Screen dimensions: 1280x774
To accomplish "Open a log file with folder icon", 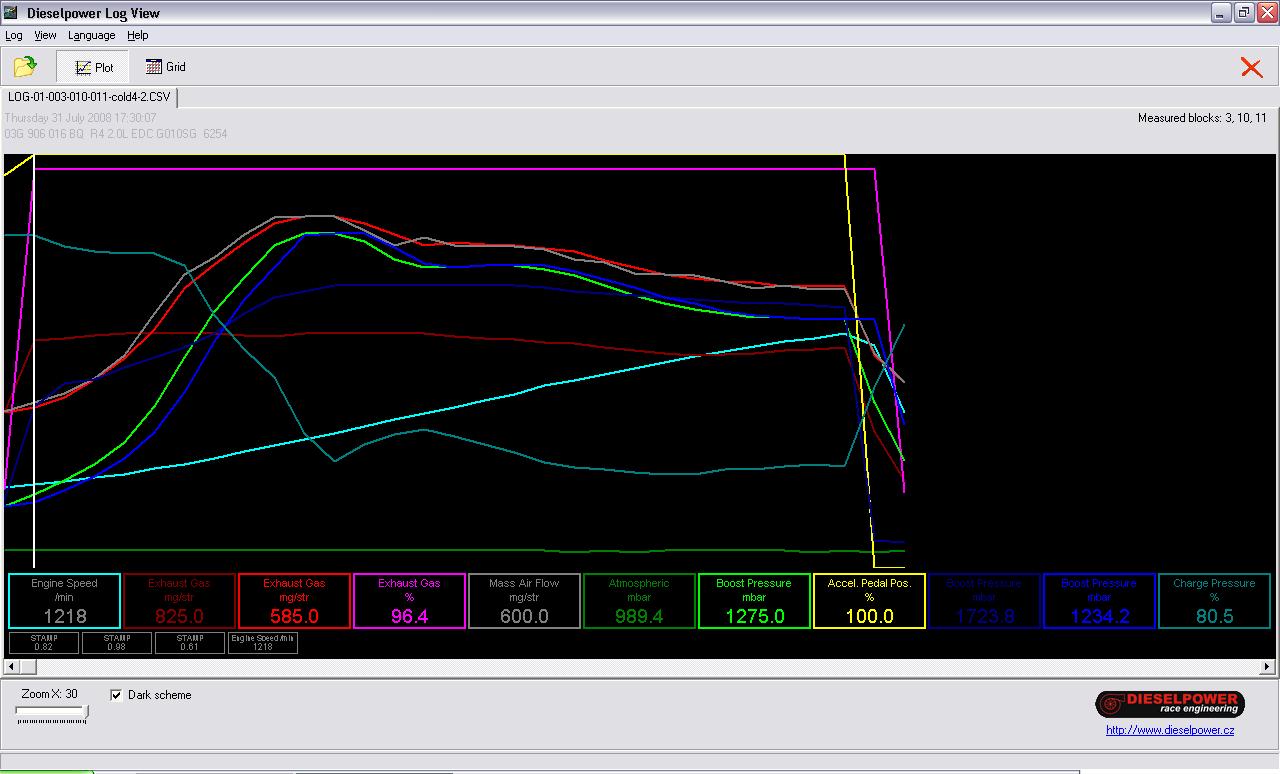I will pyautogui.click(x=25, y=67).
